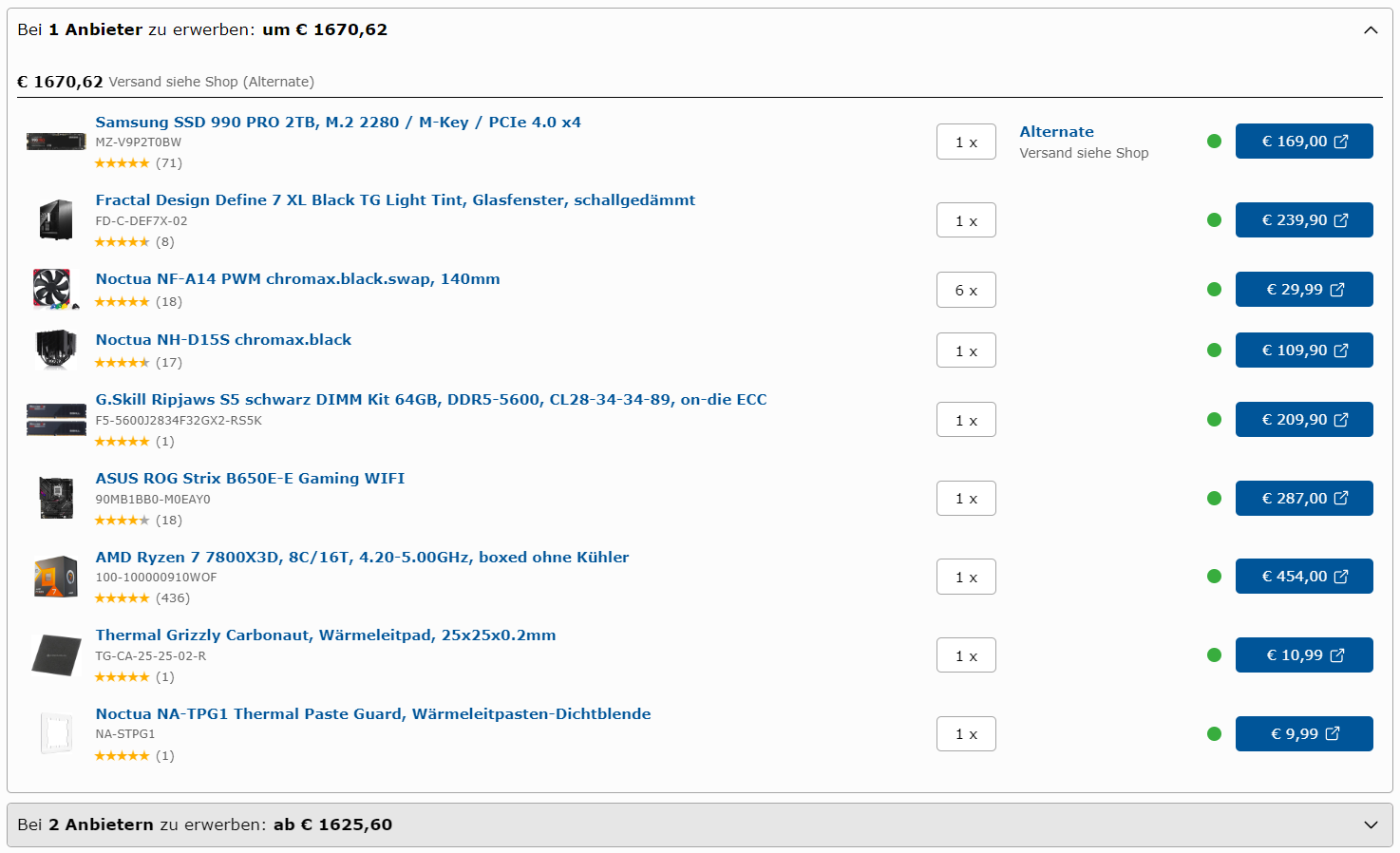The image size is (1400, 853).
Task: Click the Noctua NA-TPG1 guard thumbnail
Action: pyautogui.click(x=56, y=733)
